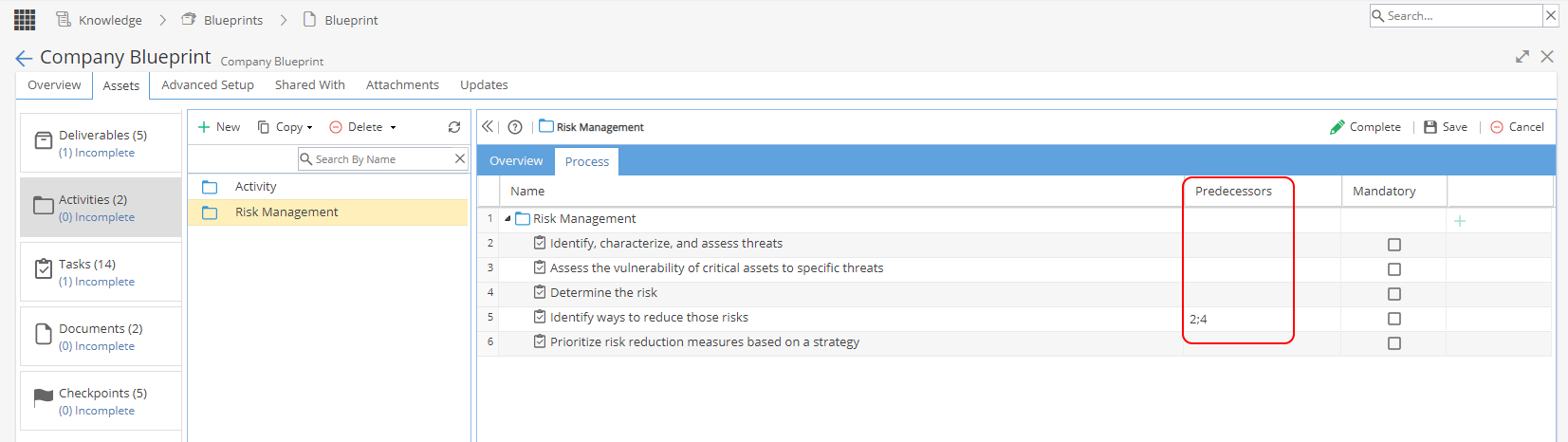Toggle Mandatory for Identify, characterize, and assess threats
Image resolution: width=1568 pixels, height=442 pixels.
[1394, 245]
